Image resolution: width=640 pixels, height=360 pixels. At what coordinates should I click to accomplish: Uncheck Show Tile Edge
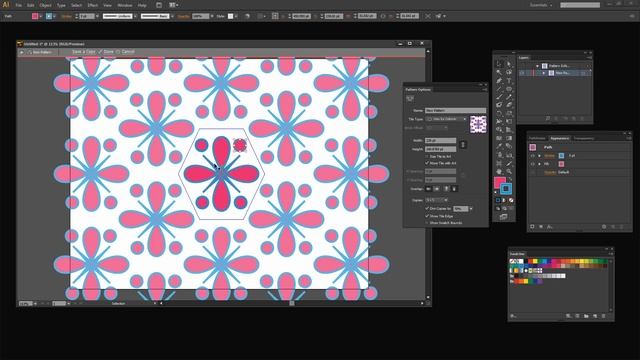click(x=427, y=216)
